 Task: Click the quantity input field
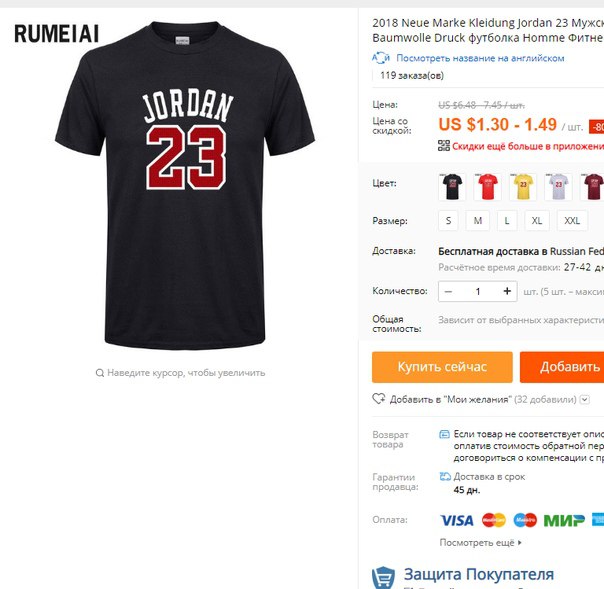[x=478, y=292]
